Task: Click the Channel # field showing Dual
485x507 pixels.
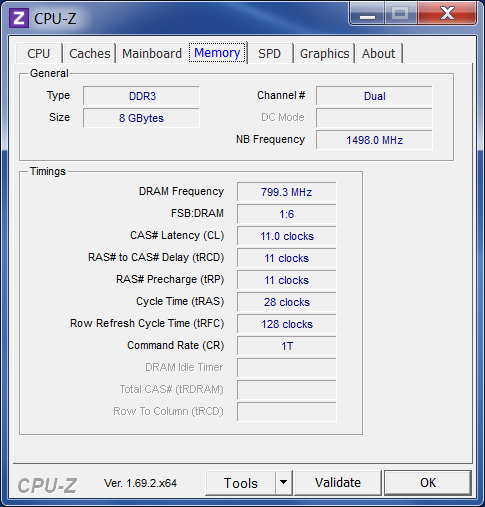Action: tap(374, 96)
